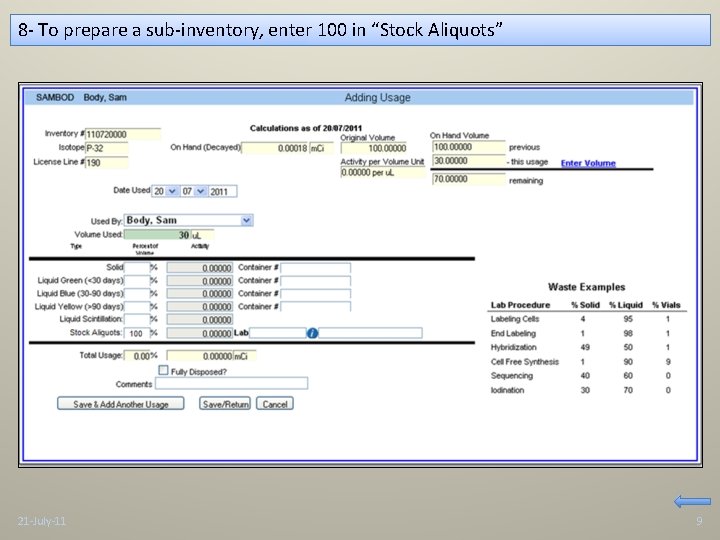Open the Date Used month dropdown

point(200,191)
